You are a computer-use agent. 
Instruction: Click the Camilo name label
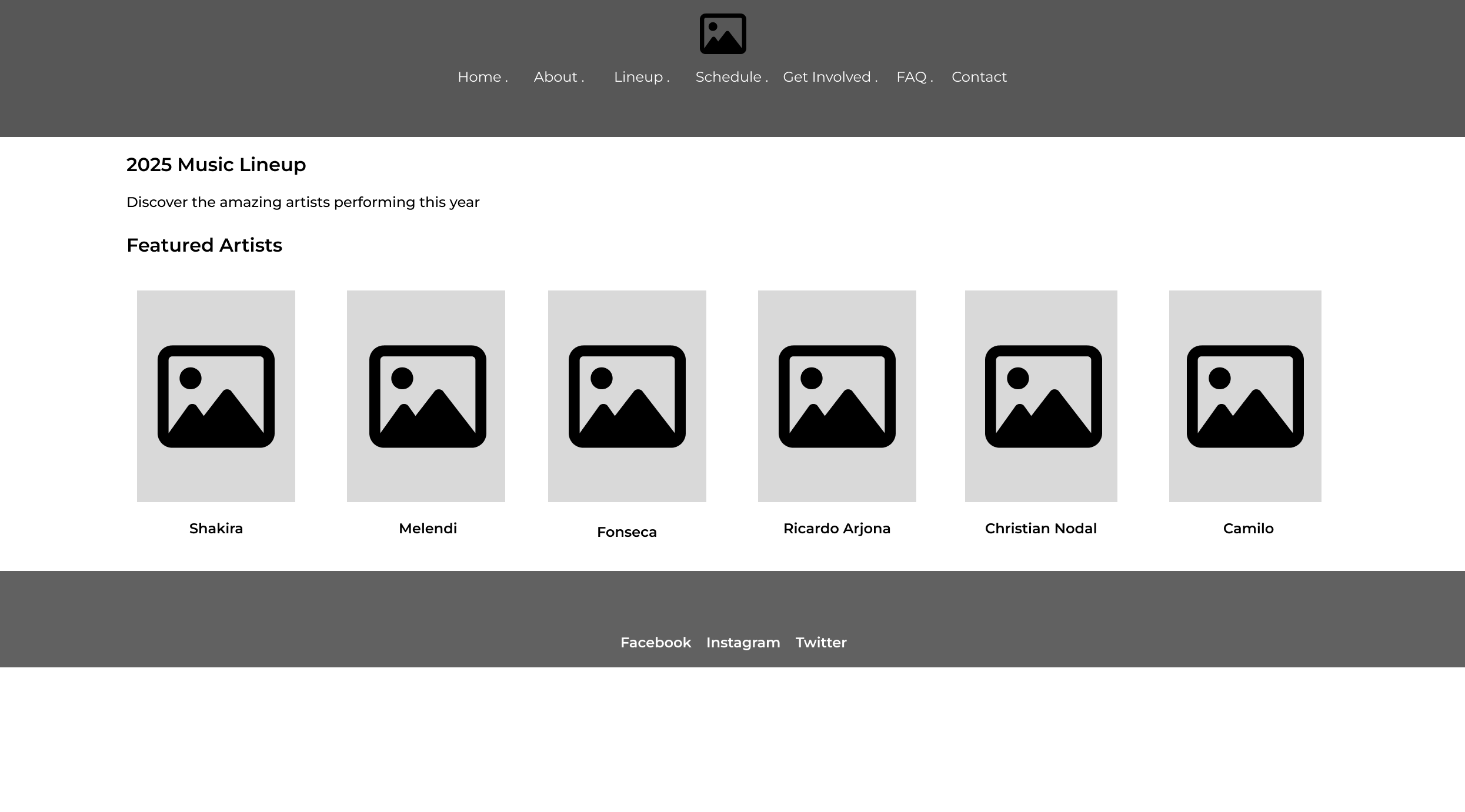pos(1249,529)
